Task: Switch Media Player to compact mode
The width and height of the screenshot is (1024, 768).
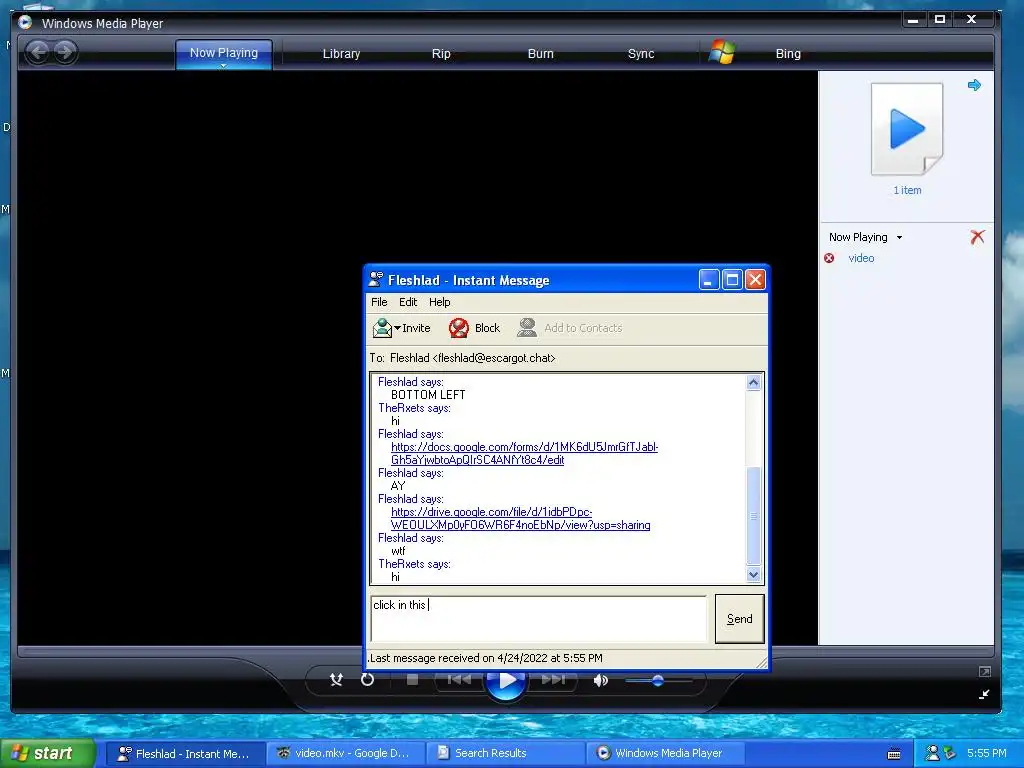Action: coord(985,694)
